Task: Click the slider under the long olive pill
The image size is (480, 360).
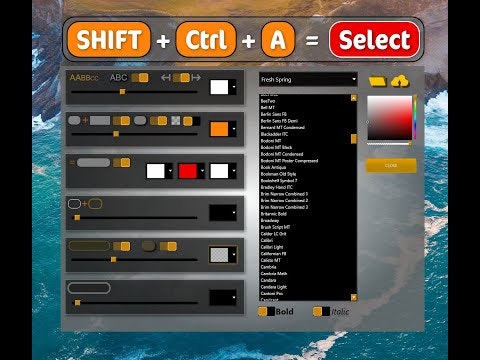Action: (x=134, y=260)
